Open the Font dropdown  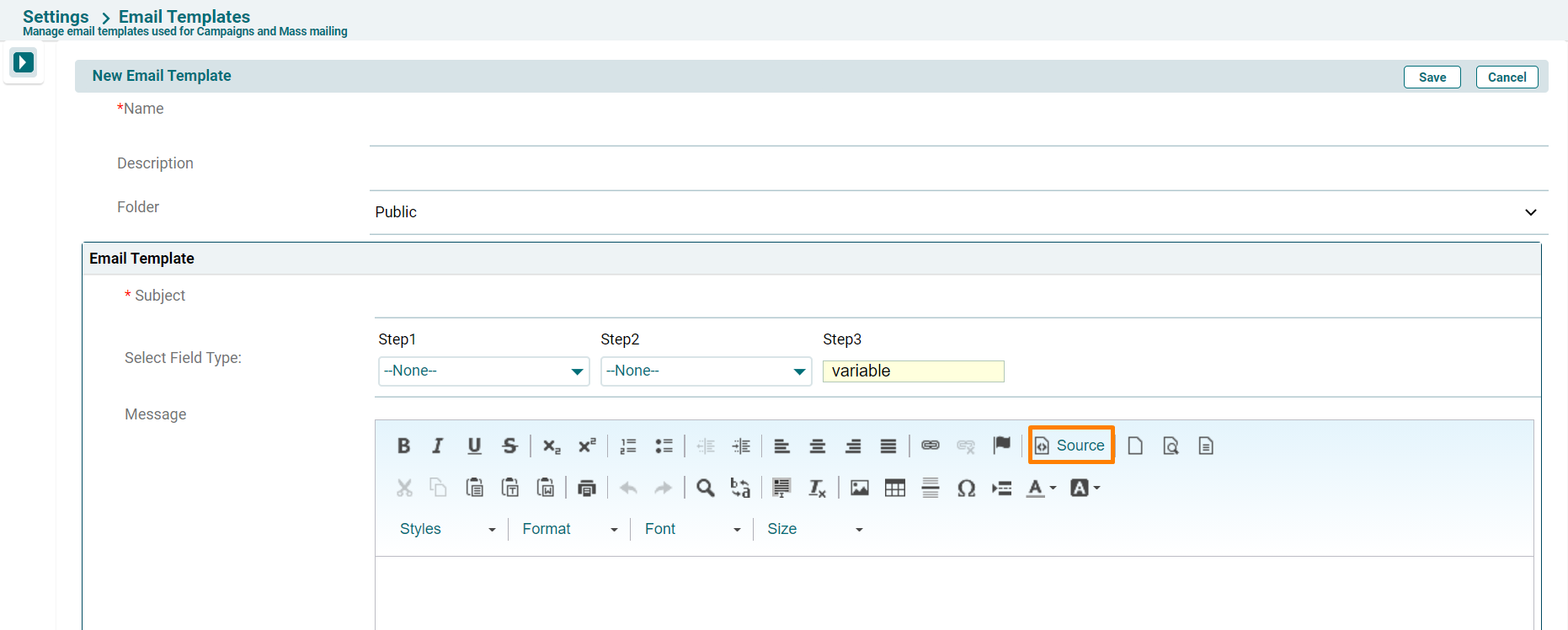point(692,529)
